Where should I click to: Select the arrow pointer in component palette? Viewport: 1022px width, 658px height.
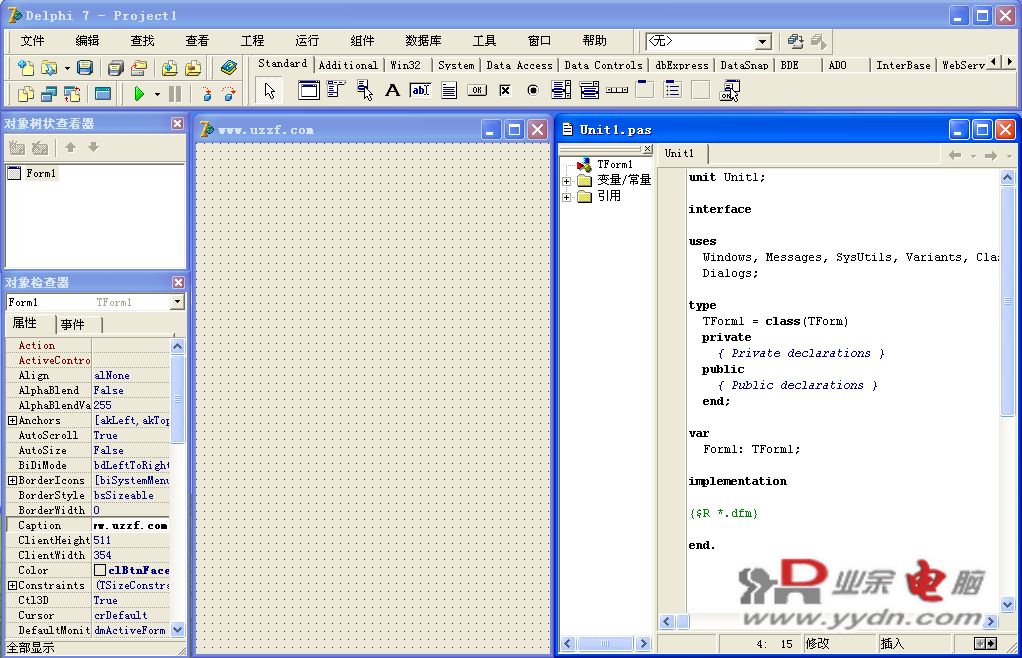pyautogui.click(x=269, y=90)
